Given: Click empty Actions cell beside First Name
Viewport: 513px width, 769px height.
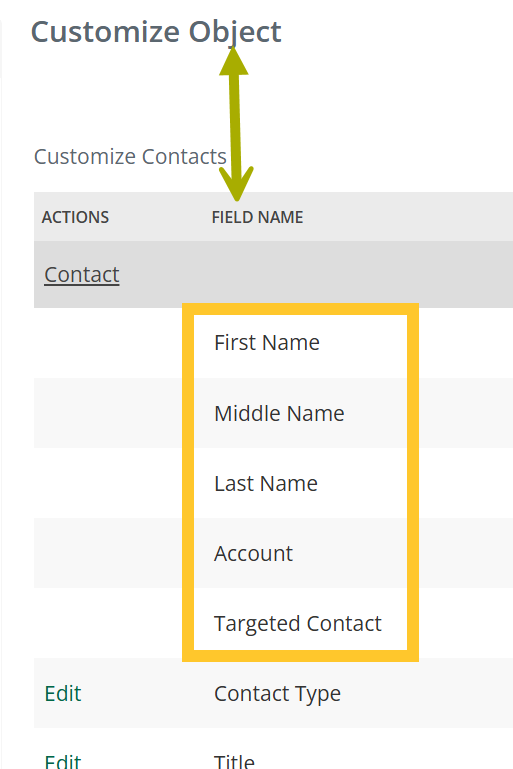Looking at the screenshot, I should (x=108, y=343).
